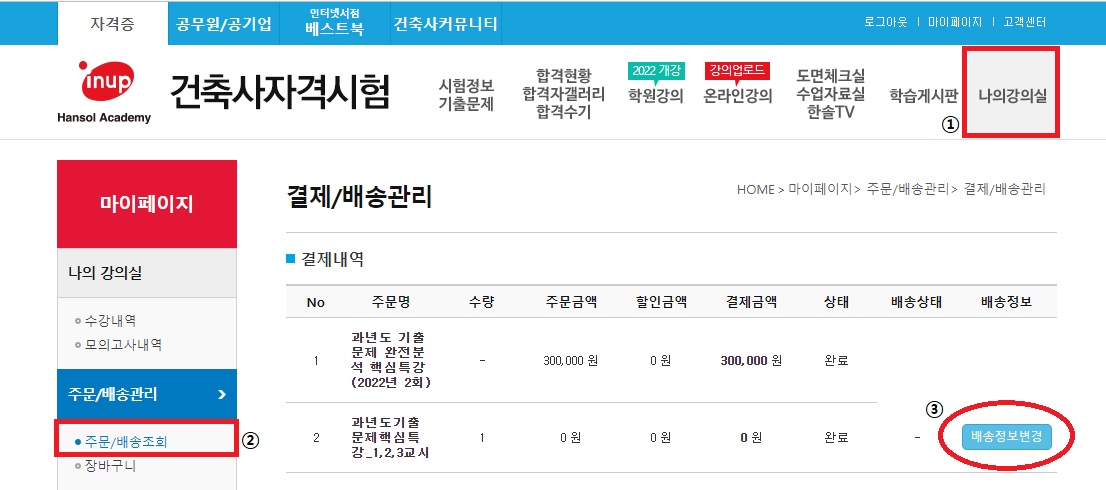
Task: Click the red 마이페이지 sidebar header
Action: 147,204
